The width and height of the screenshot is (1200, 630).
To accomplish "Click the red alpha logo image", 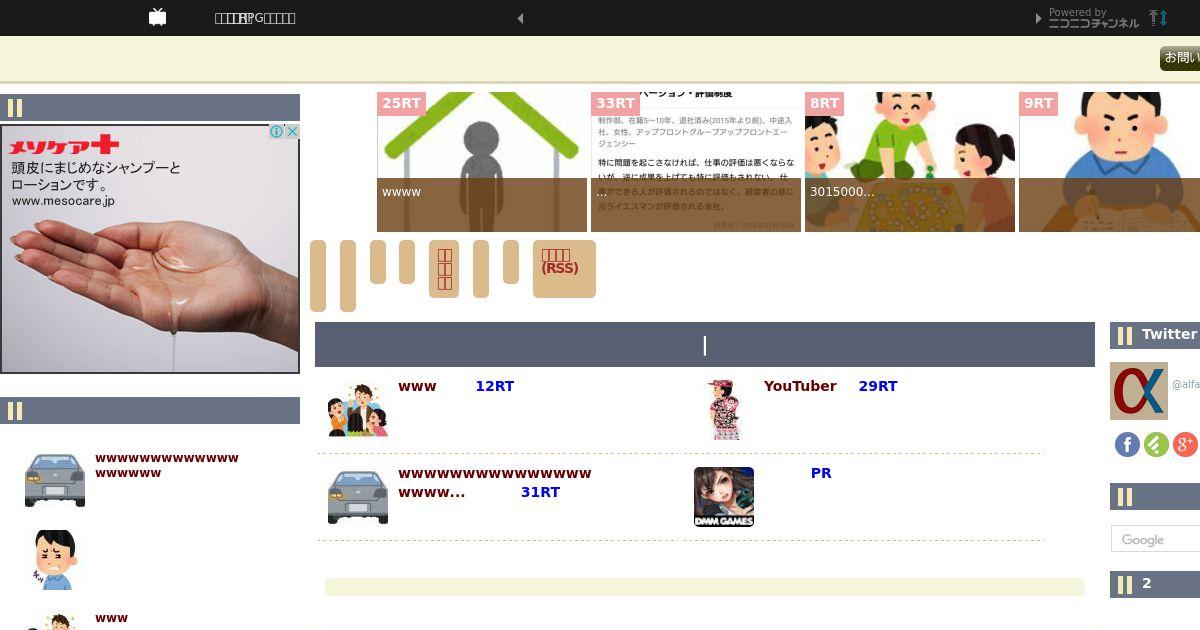I will (1139, 391).
